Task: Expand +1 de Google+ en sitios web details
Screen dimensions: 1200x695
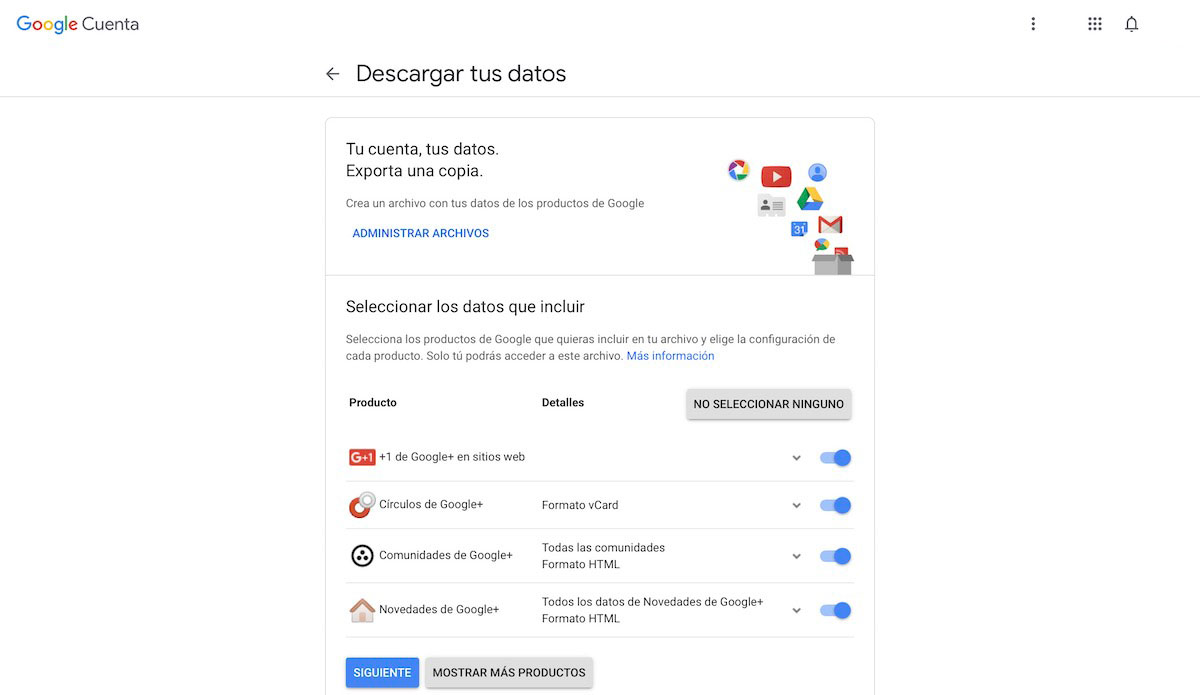Action: pos(797,458)
